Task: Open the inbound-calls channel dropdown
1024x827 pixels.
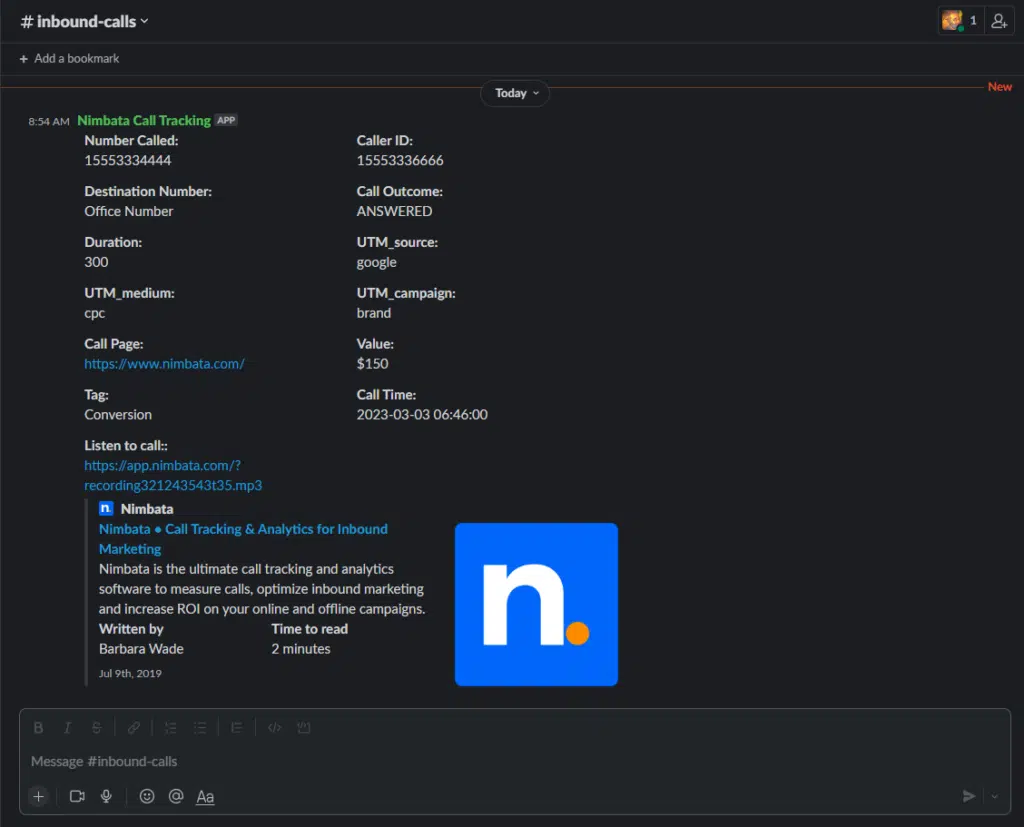Action: click(x=85, y=21)
